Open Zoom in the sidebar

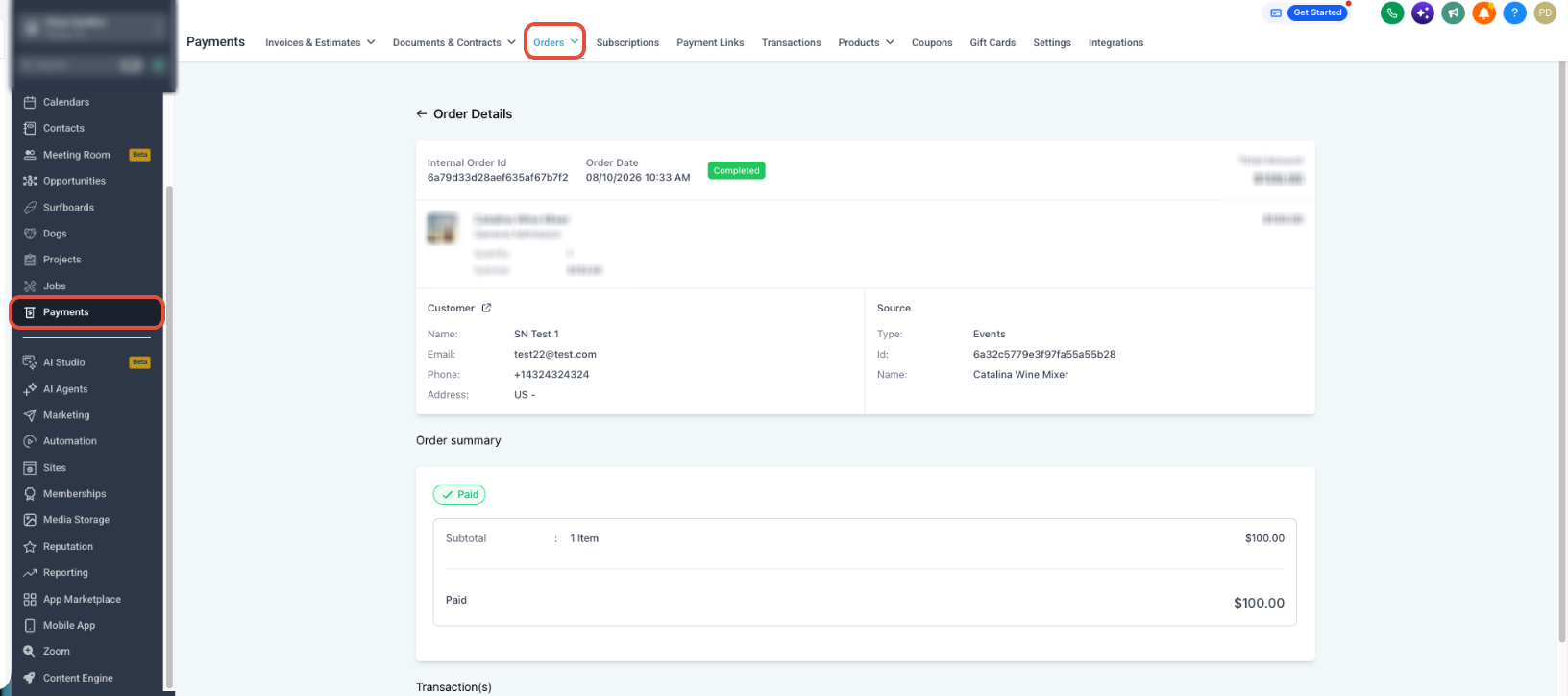[57, 652]
